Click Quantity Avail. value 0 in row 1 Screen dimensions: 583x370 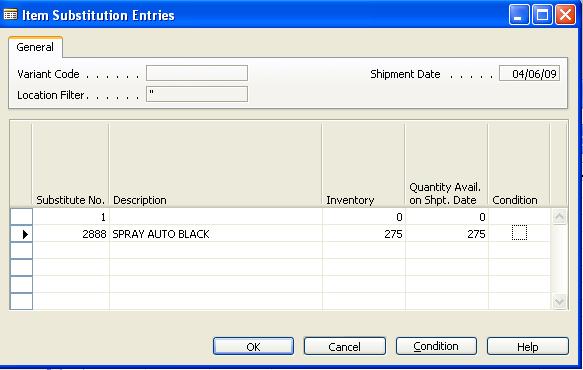447,217
